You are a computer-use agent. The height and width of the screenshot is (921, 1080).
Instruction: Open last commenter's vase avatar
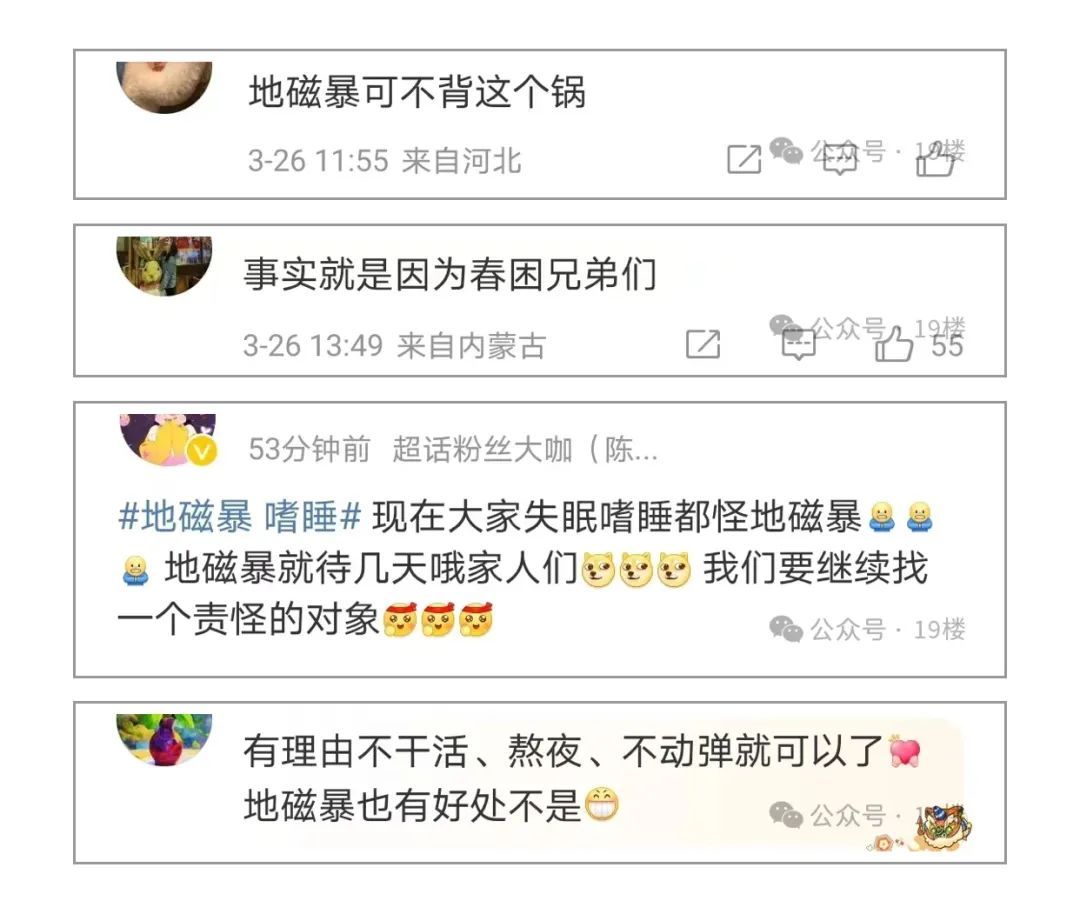[164, 740]
